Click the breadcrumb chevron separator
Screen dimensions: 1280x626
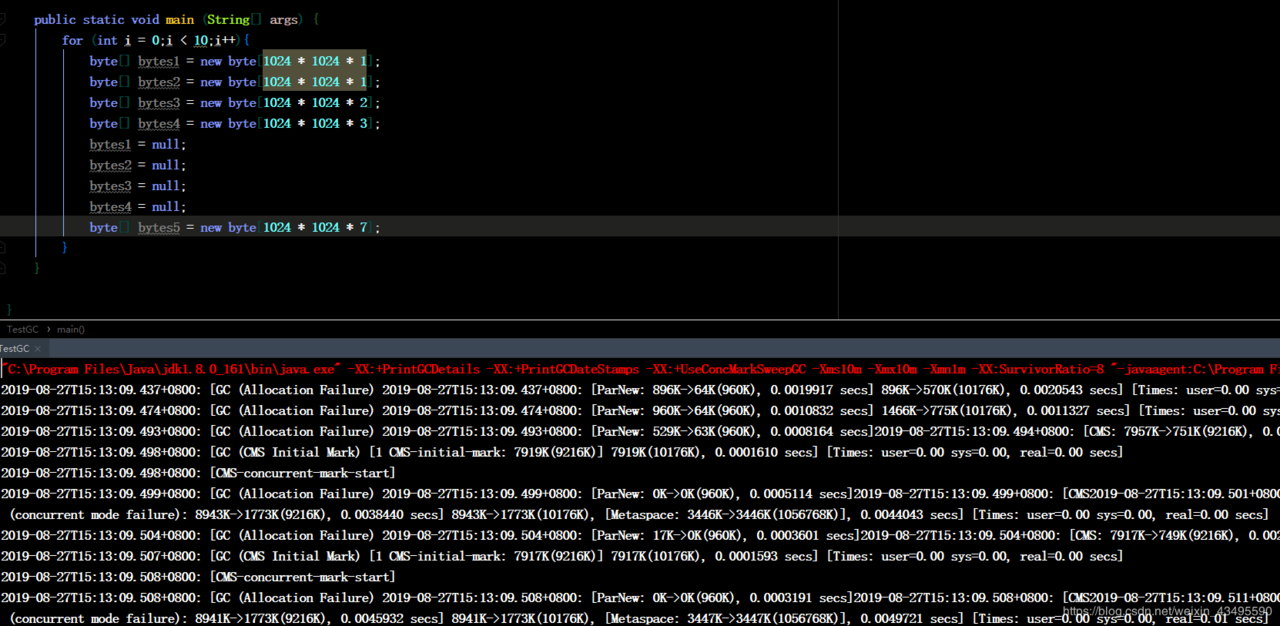tap(48, 329)
